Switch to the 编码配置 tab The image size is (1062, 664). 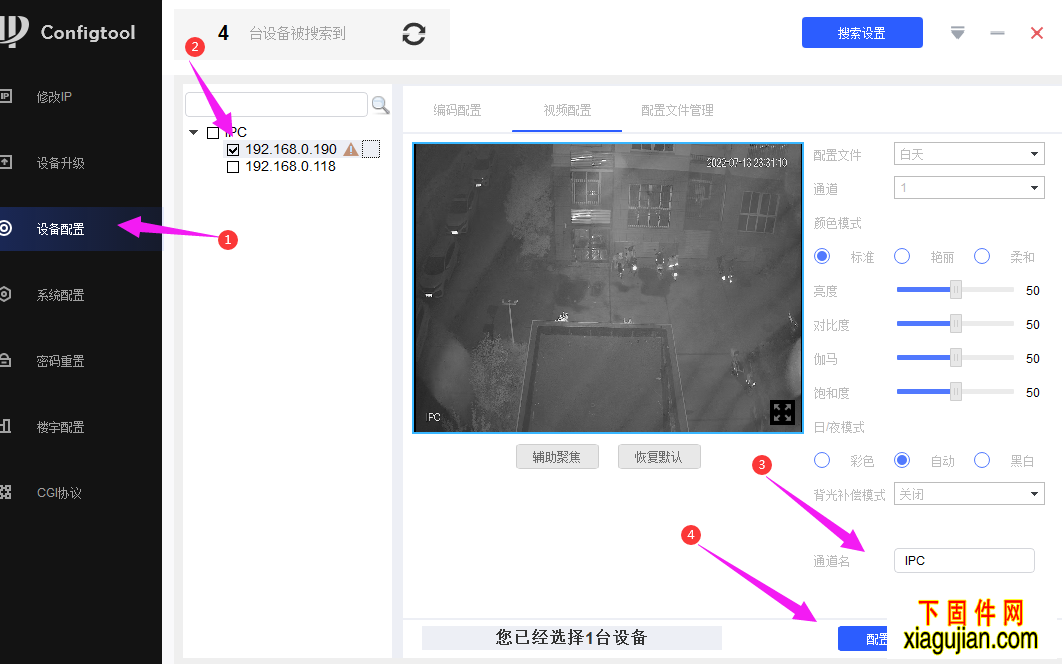(x=457, y=110)
